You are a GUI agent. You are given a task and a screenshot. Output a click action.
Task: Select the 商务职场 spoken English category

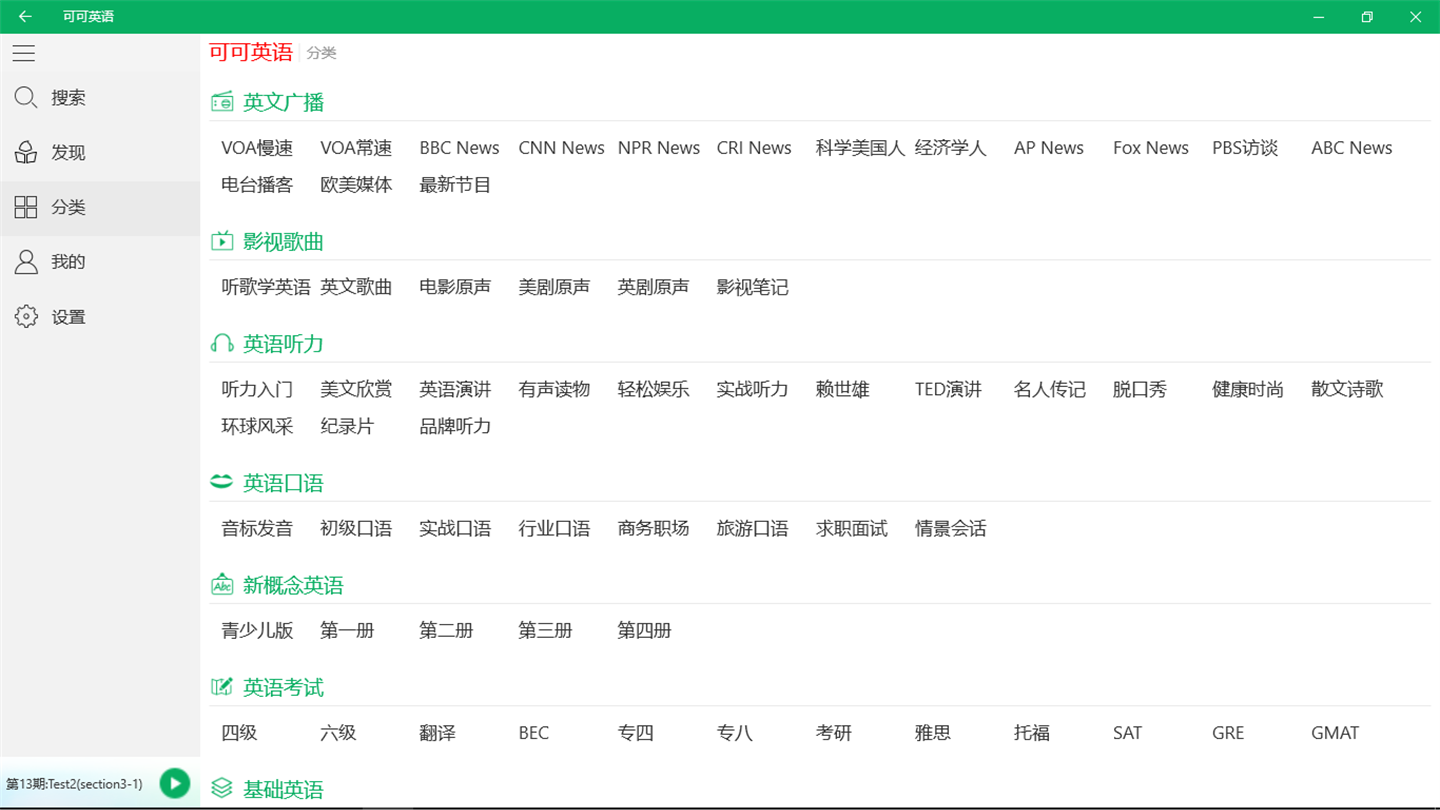653,529
